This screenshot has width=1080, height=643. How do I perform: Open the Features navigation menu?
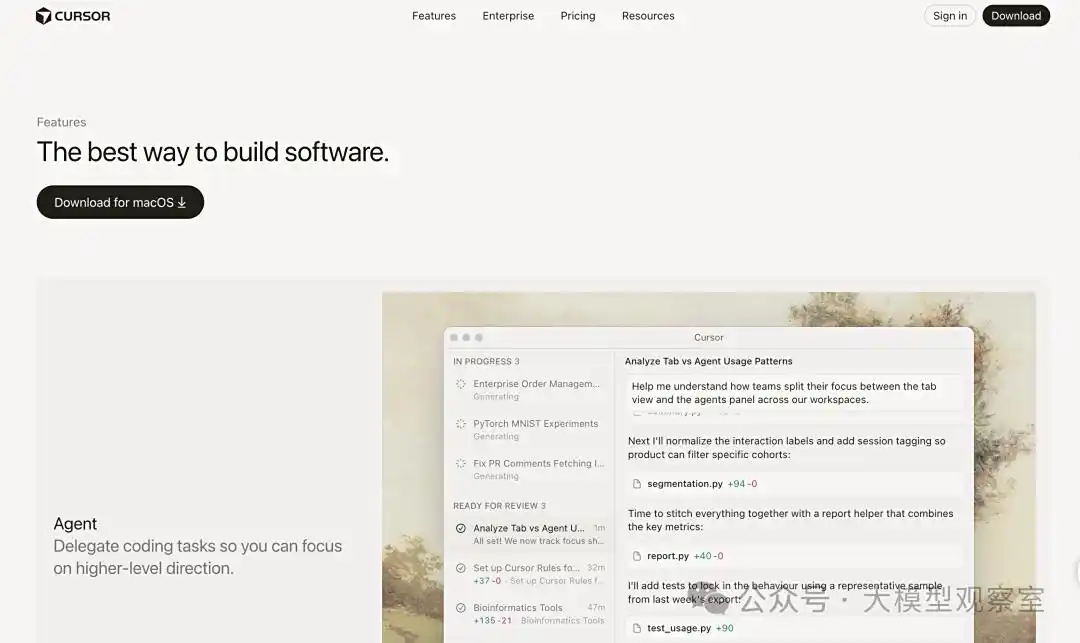433,16
